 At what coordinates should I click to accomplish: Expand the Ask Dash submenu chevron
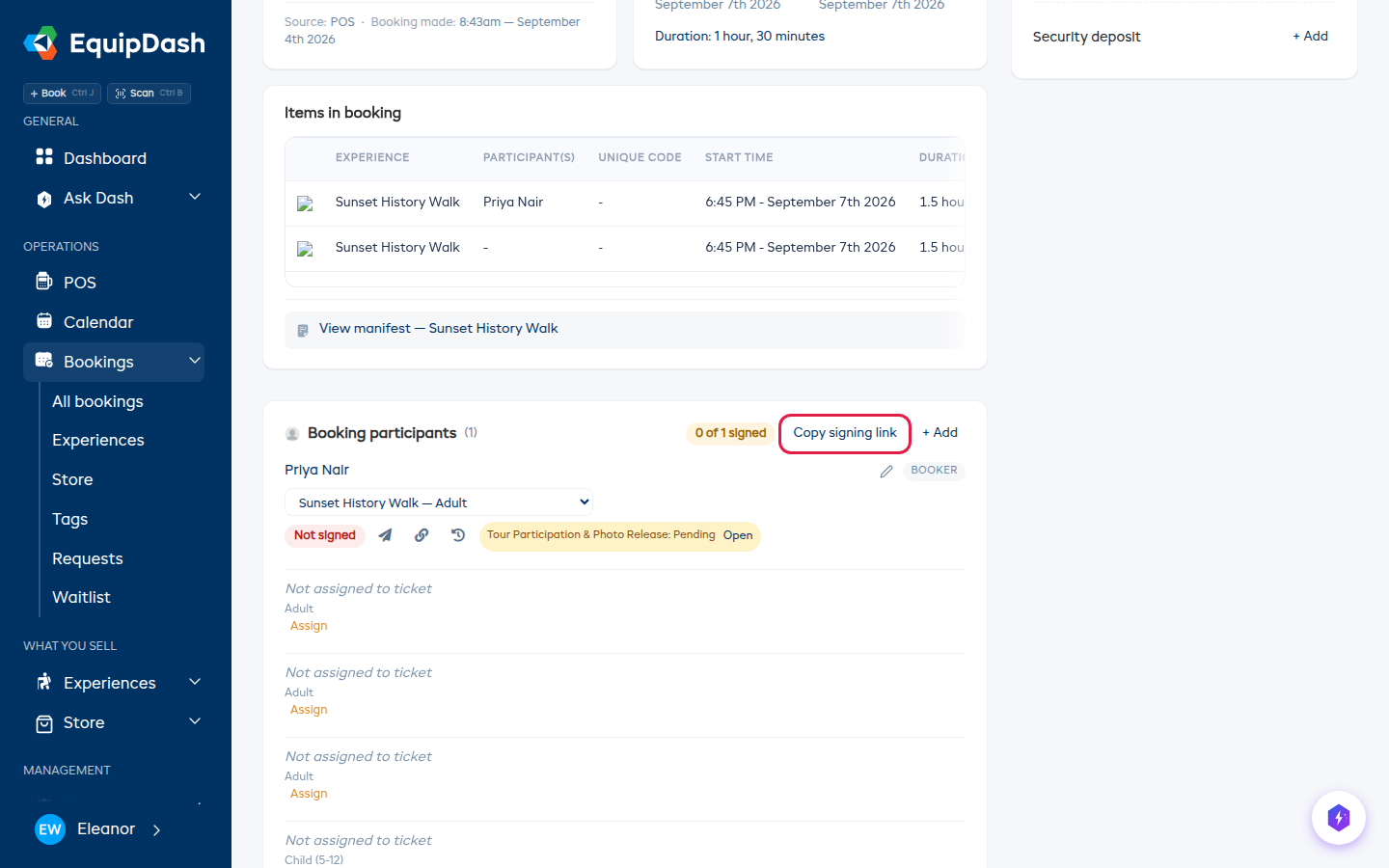(195, 197)
